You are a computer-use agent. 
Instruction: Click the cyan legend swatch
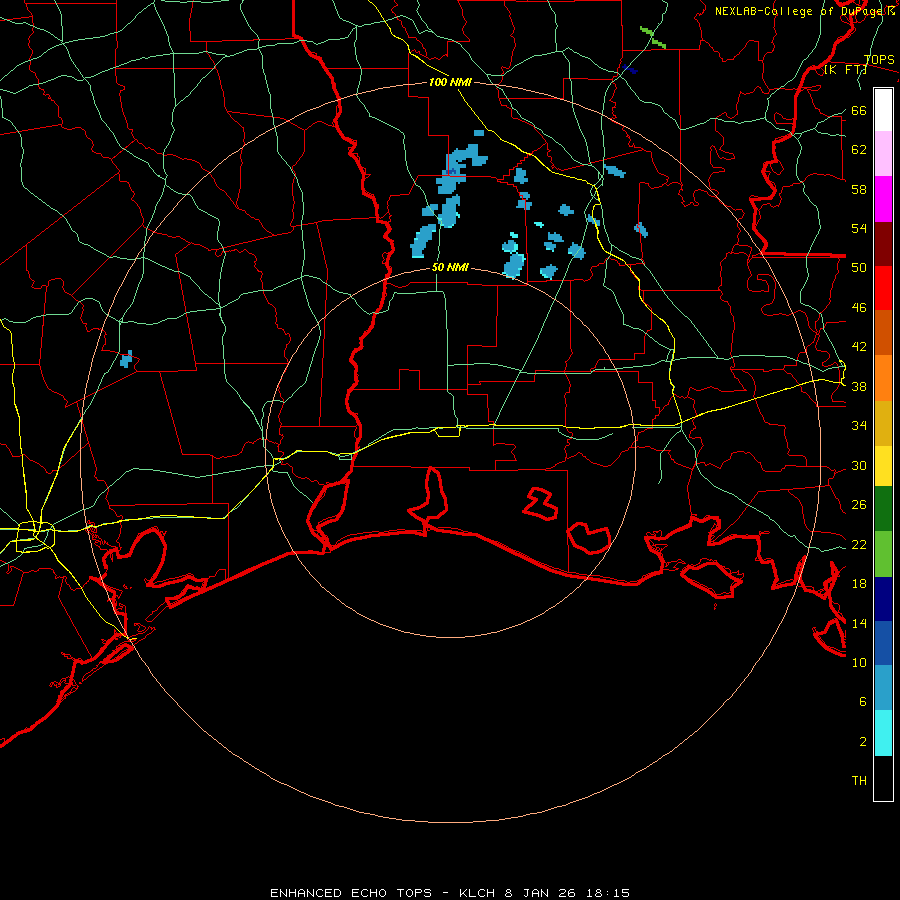click(x=883, y=733)
